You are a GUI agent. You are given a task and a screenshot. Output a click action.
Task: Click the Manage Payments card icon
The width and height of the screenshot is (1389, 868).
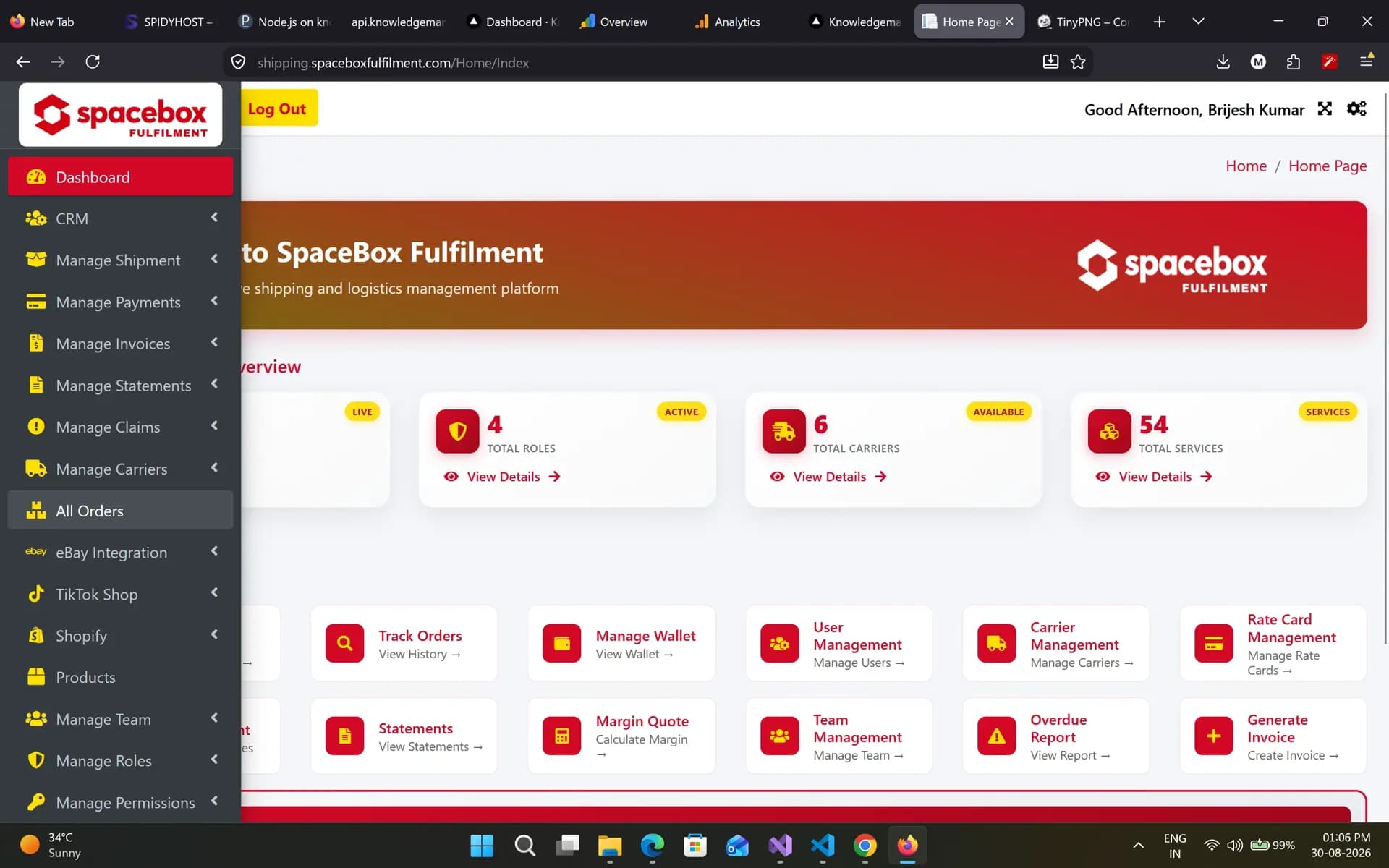pos(36,302)
